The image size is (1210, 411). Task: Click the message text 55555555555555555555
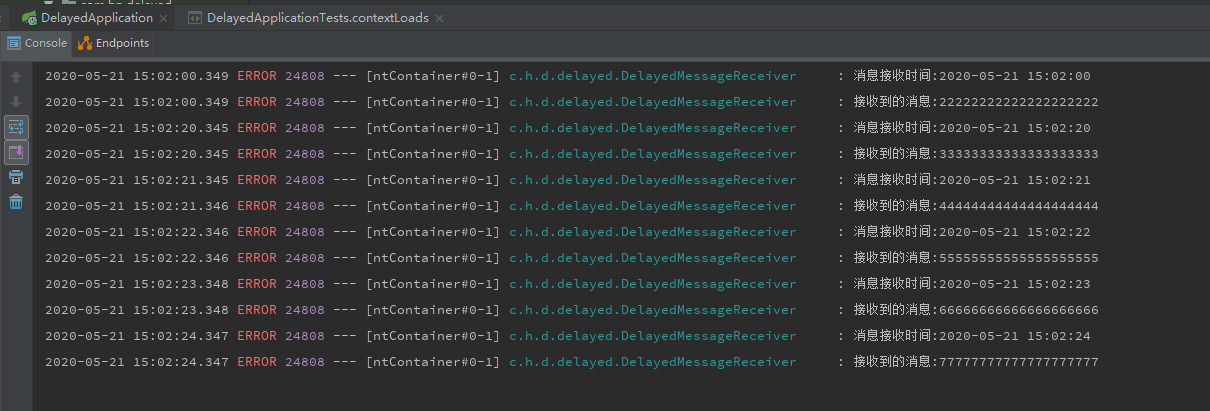(1019, 258)
